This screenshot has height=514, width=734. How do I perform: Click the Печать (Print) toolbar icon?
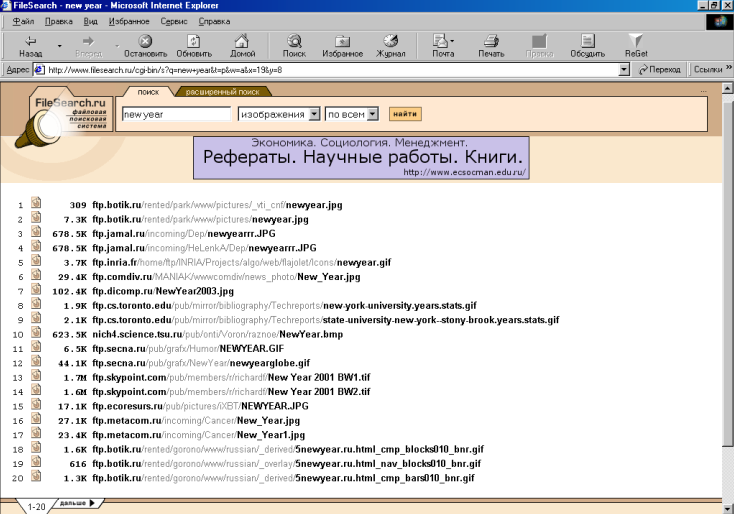(491, 46)
